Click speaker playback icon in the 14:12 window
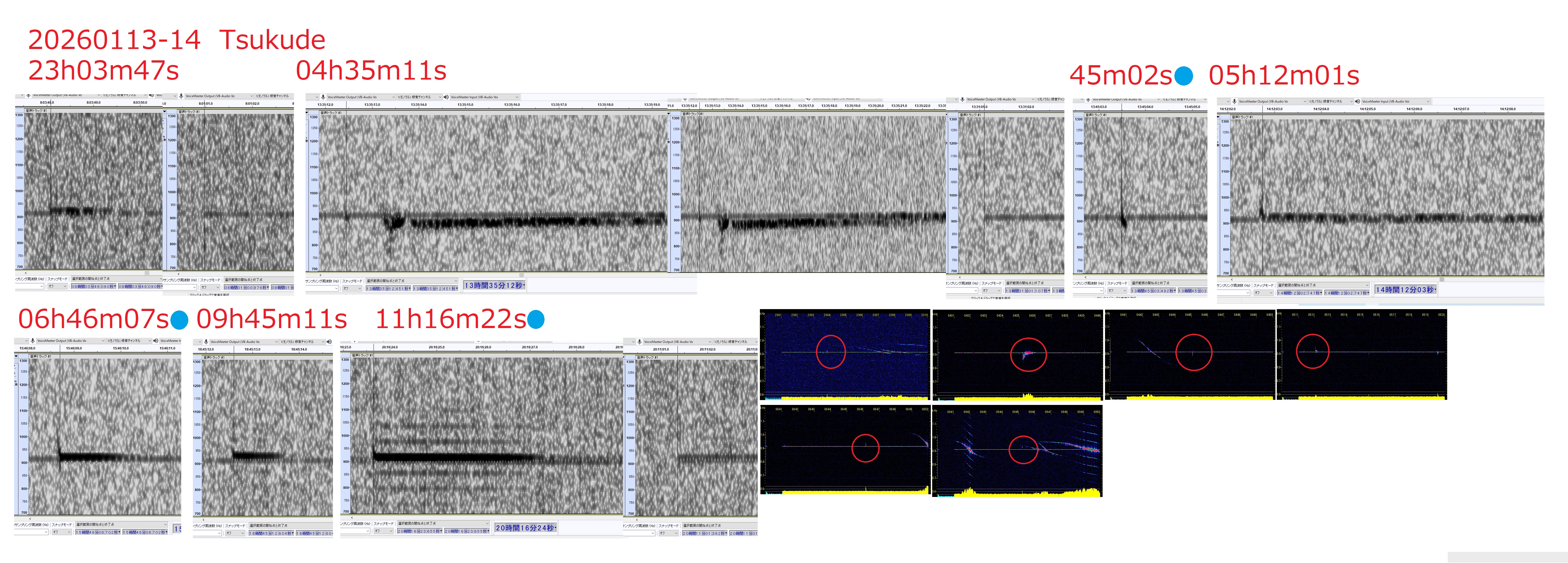The height and width of the screenshot is (563, 1568). (1358, 102)
